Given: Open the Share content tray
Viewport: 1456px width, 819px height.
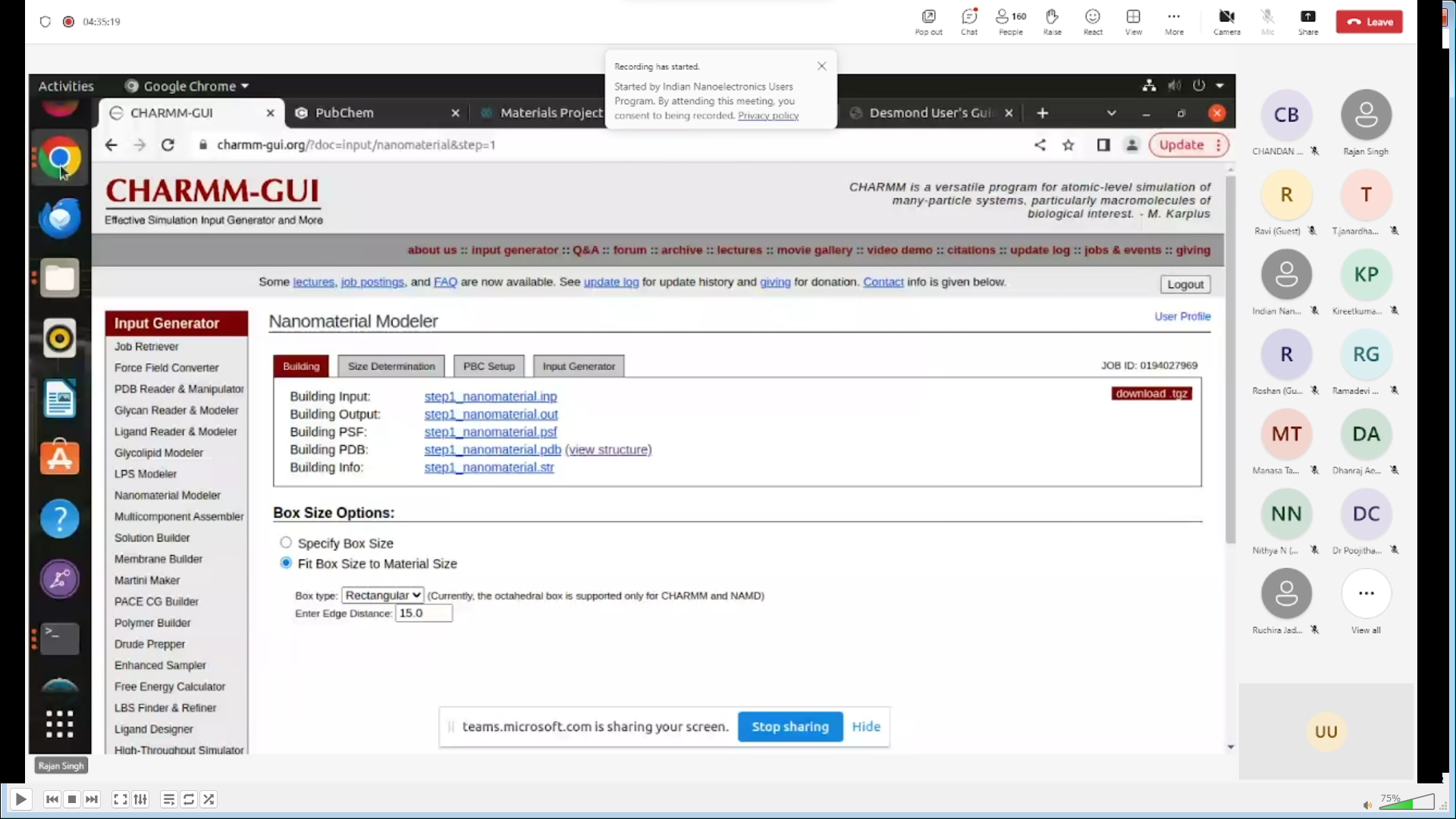Looking at the screenshot, I should (1308, 22).
